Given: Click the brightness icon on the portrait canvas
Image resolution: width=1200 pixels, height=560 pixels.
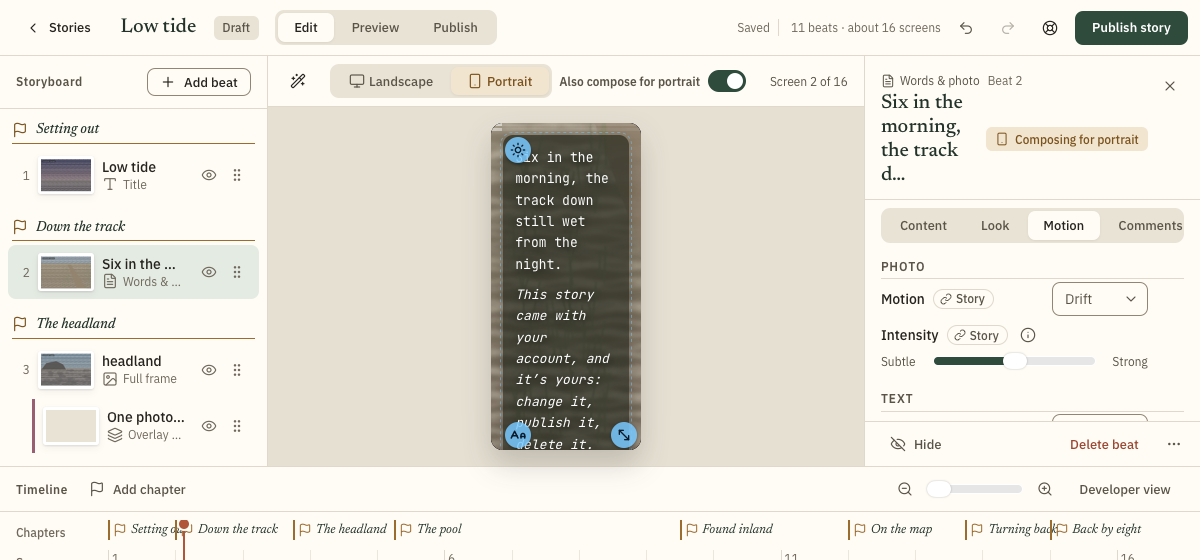Looking at the screenshot, I should [x=517, y=150].
